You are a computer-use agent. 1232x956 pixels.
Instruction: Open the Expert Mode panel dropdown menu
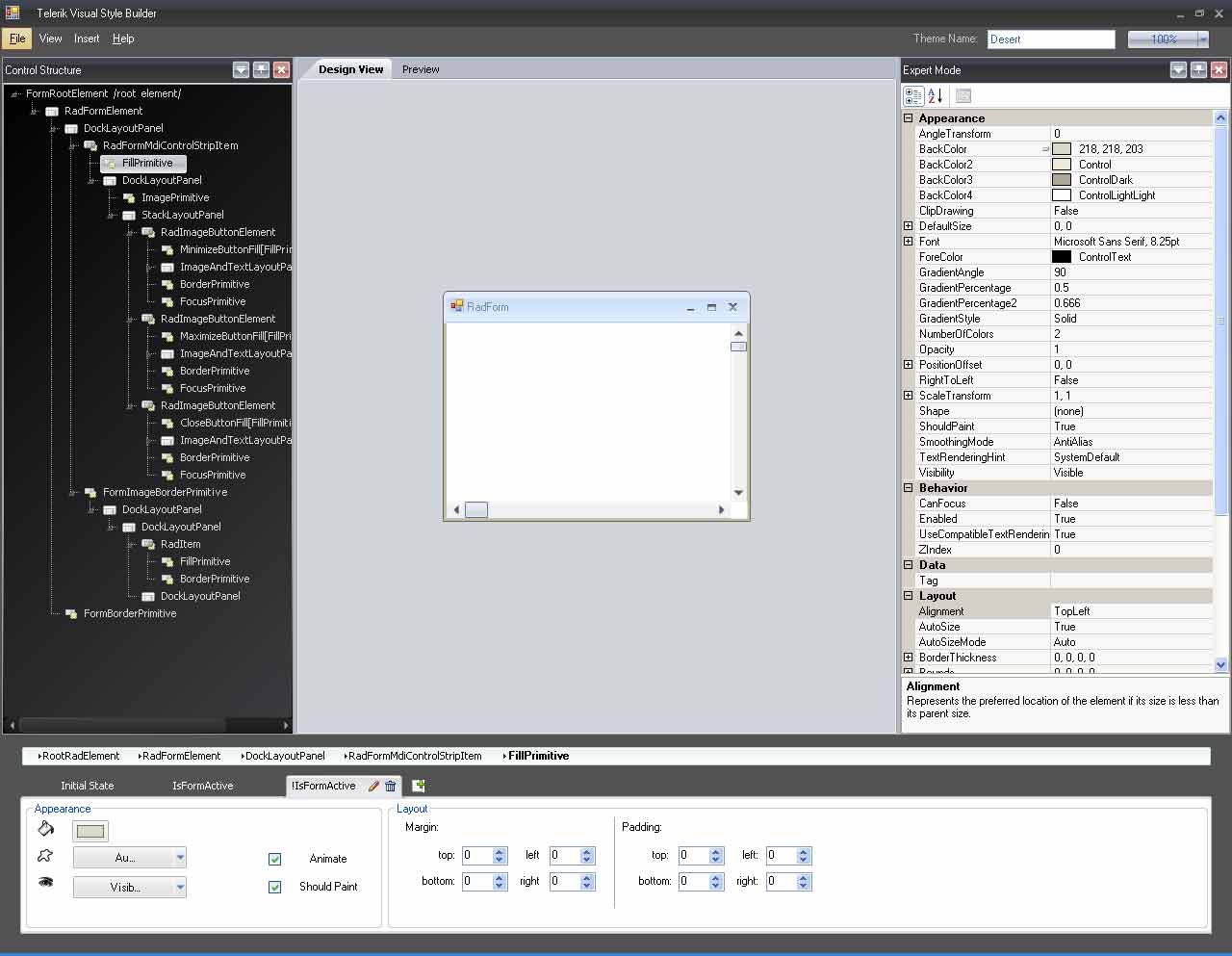tap(1178, 69)
